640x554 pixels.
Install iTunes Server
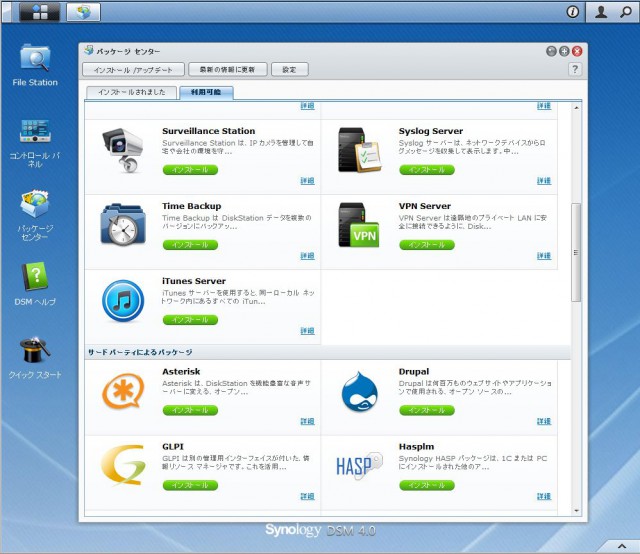[x=190, y=320]
